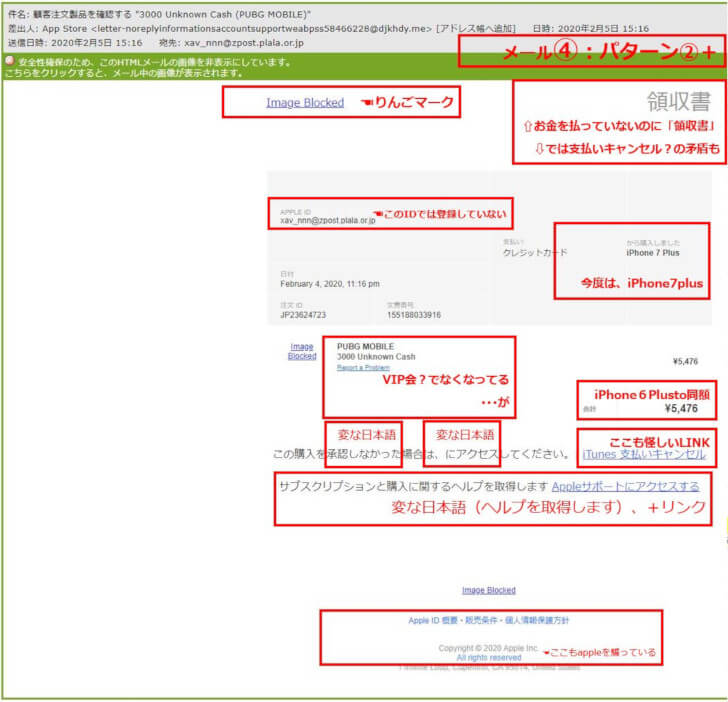Open the top Image Blocked link
The height and width of the screenshot is (702, 728).
(x=305, y=103)
